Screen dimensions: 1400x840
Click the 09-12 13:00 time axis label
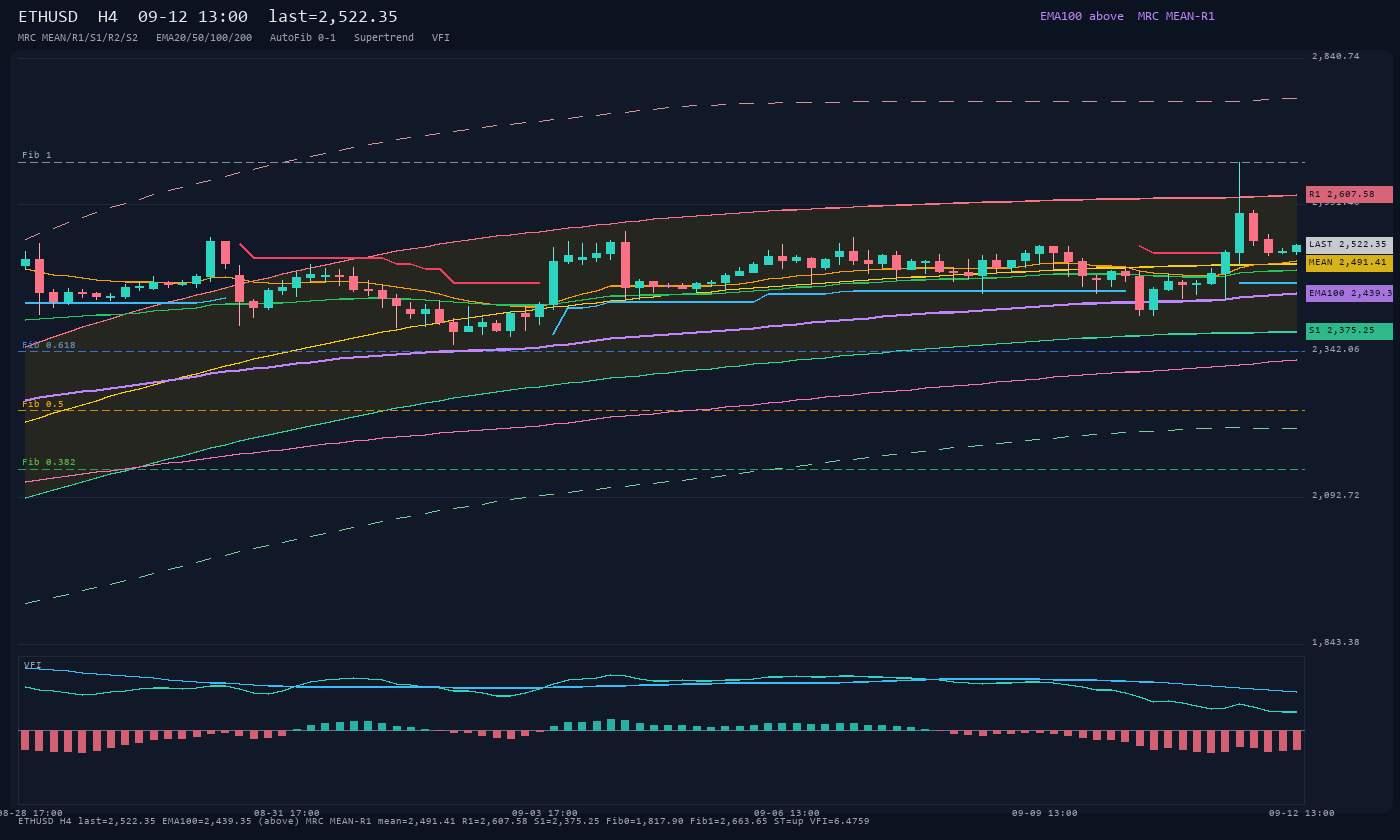coord(1302,813)
